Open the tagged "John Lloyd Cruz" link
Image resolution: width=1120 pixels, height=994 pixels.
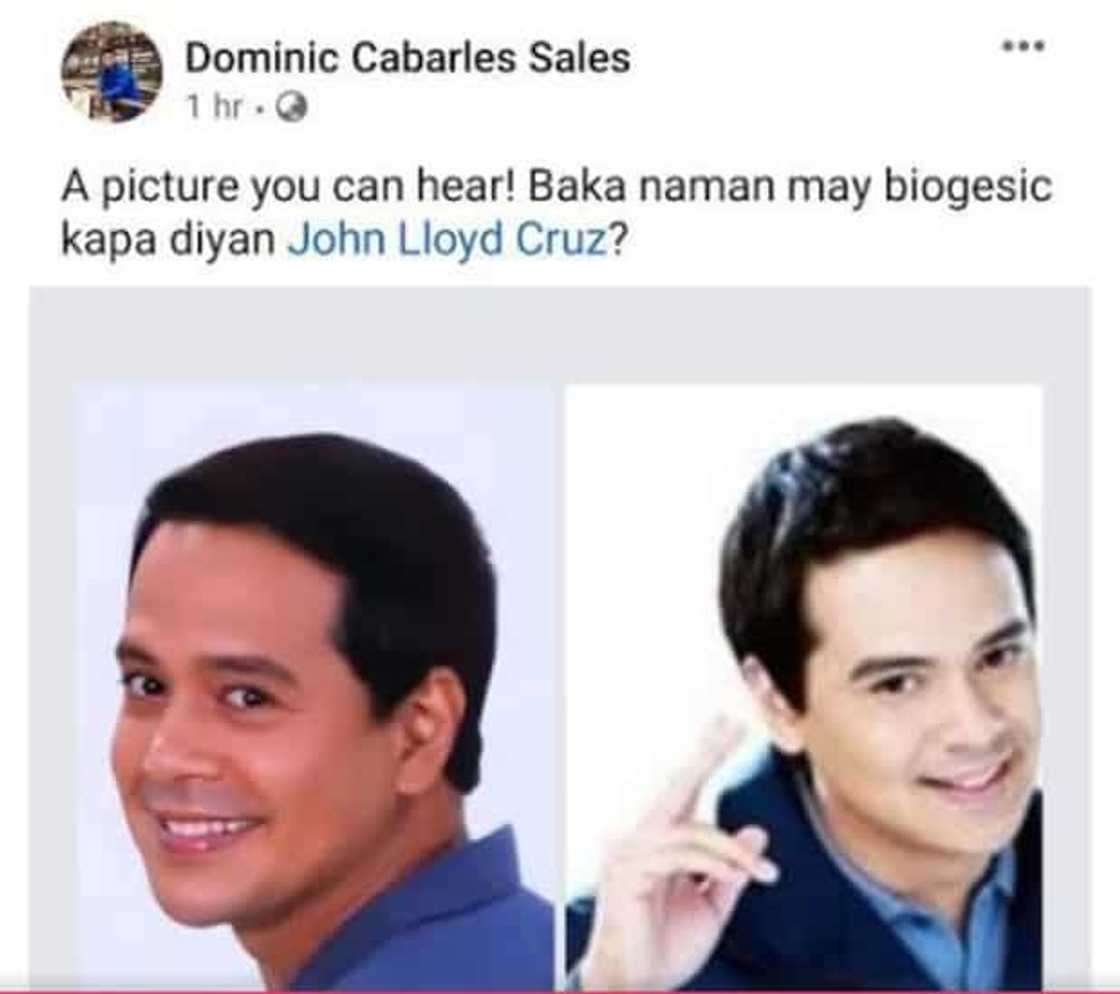coord(448,239)
